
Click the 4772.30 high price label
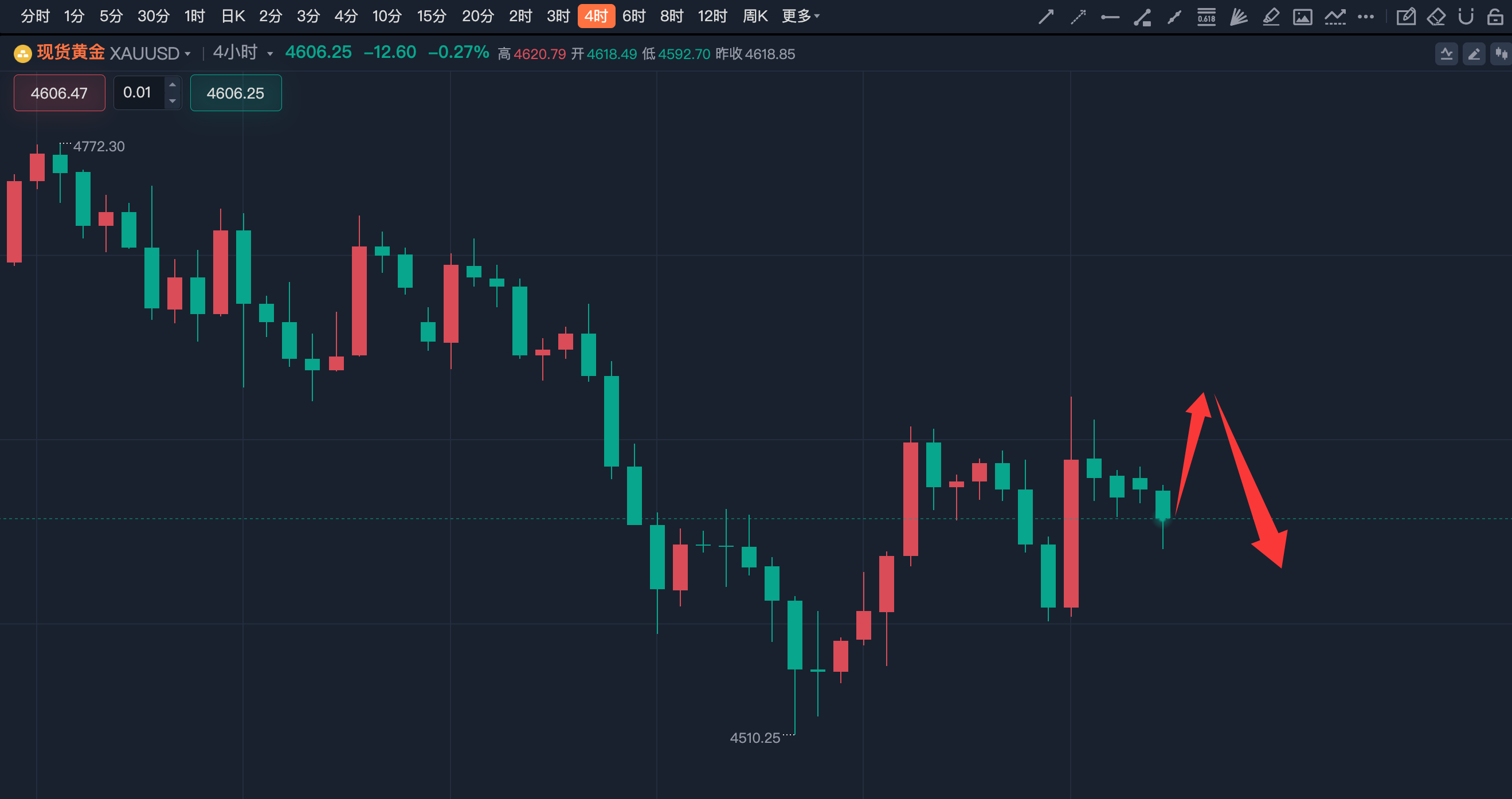99,146
